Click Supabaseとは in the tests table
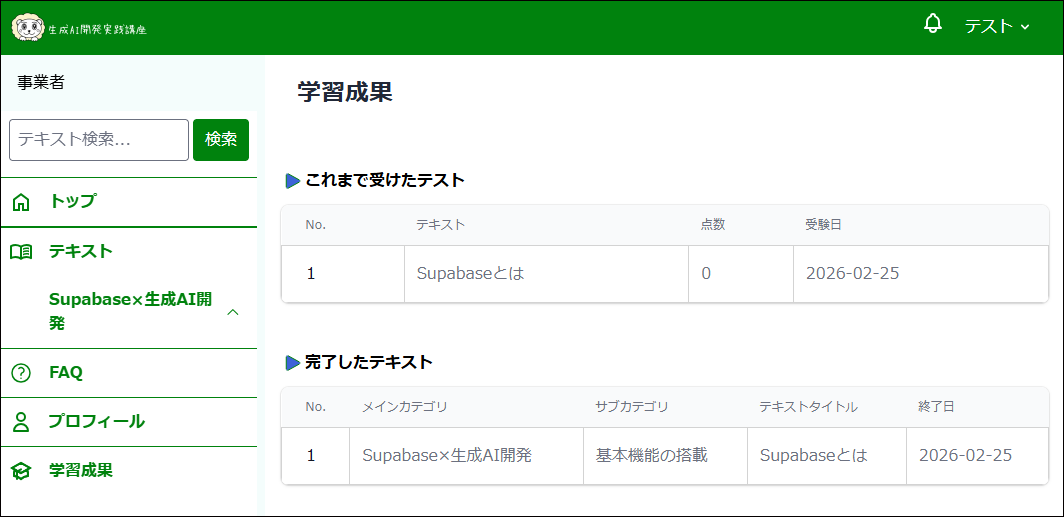 tap(470, 273)
